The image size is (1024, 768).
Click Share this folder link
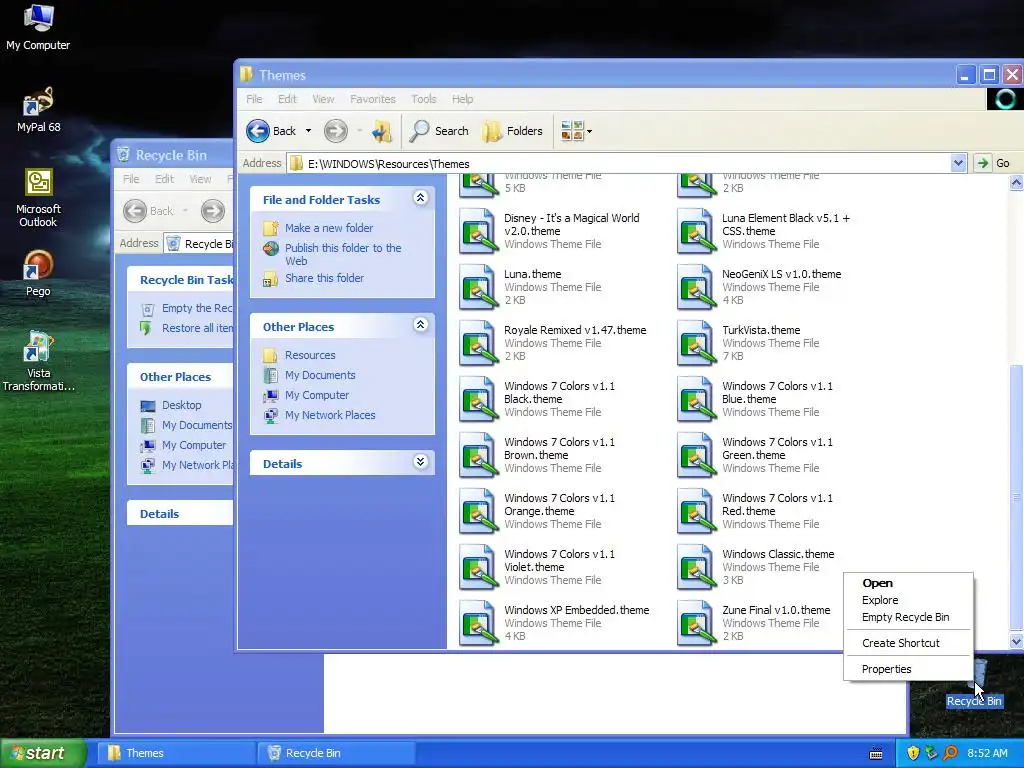click(x=325, y=278)
